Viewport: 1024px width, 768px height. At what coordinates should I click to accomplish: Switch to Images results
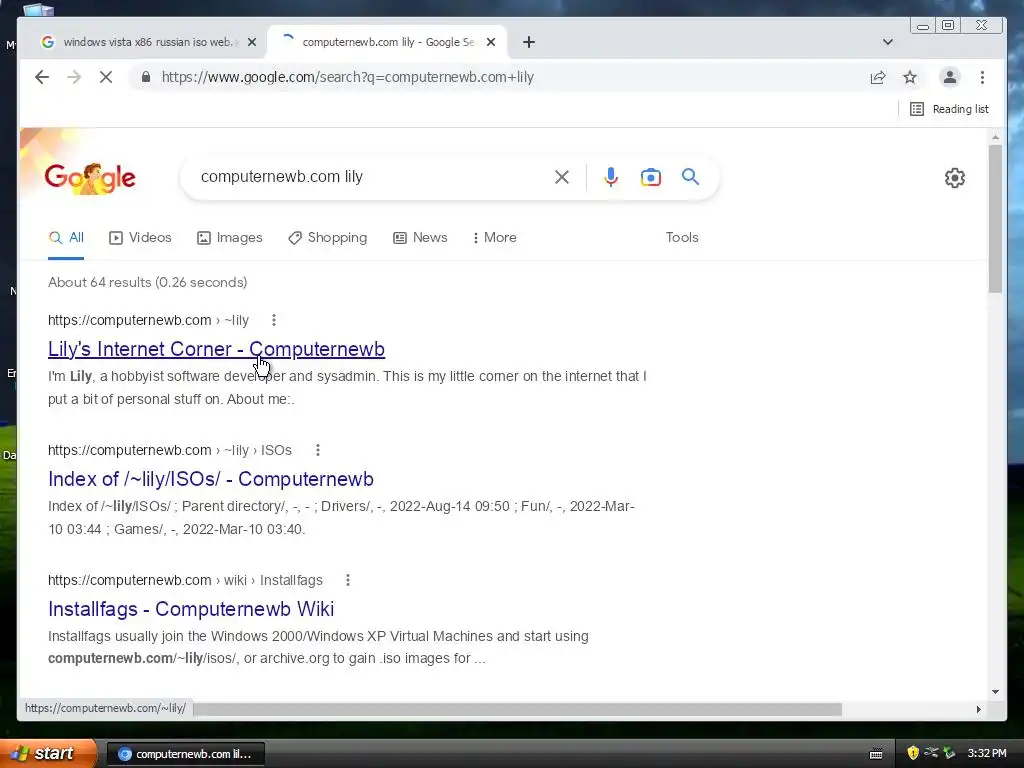(x=230, y=238)
